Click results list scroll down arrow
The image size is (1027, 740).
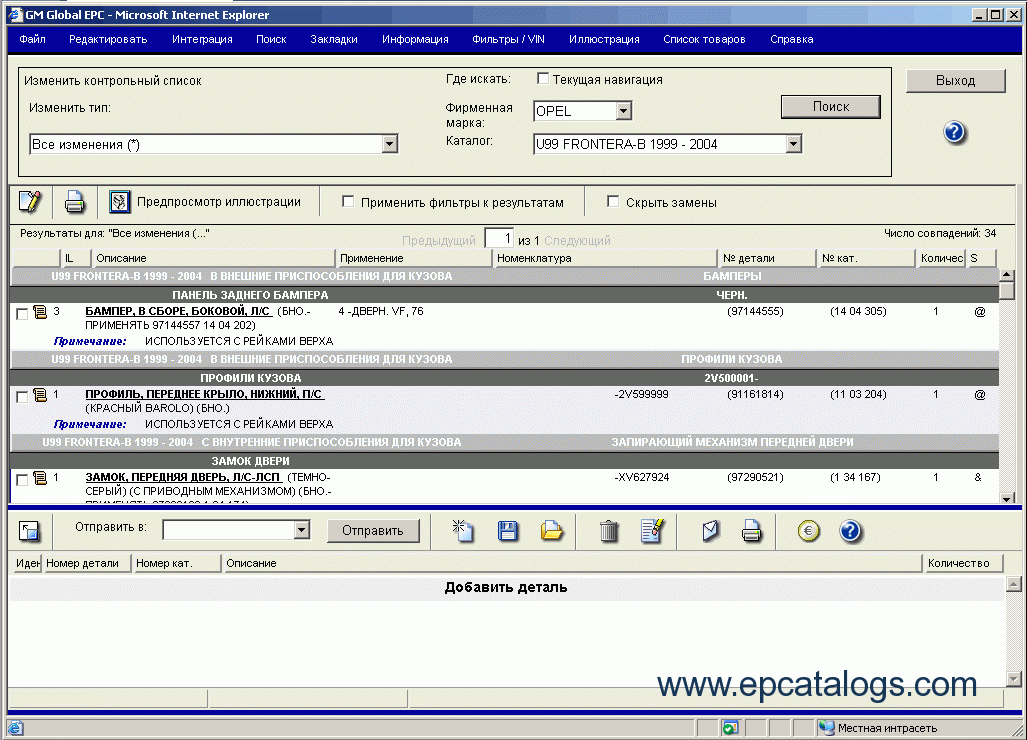point(1007,498)
